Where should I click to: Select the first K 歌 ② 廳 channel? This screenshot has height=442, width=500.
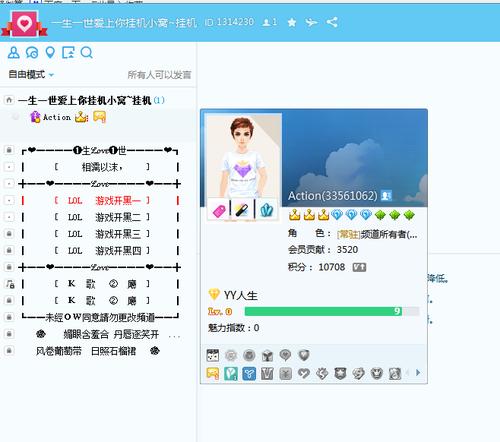pyautogui.click(x=100, y=284)
